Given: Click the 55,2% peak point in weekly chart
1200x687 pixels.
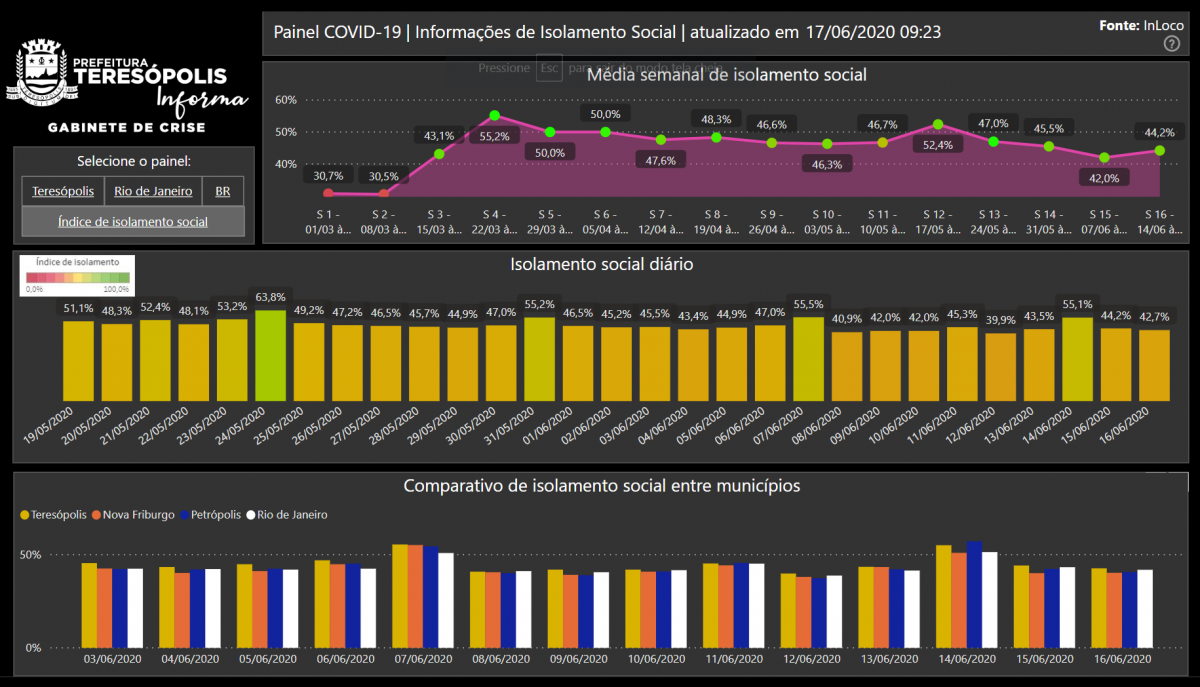Looking at the screenshot, I should [495, 116].
